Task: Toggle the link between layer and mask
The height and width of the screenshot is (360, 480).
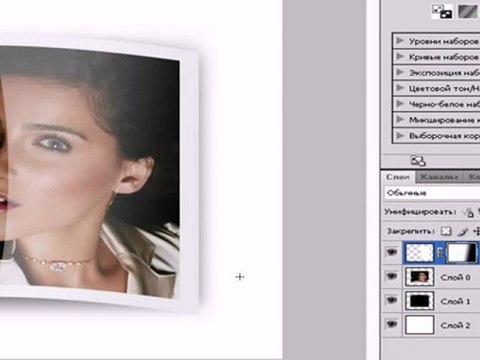Action: (x=440, y=253)
